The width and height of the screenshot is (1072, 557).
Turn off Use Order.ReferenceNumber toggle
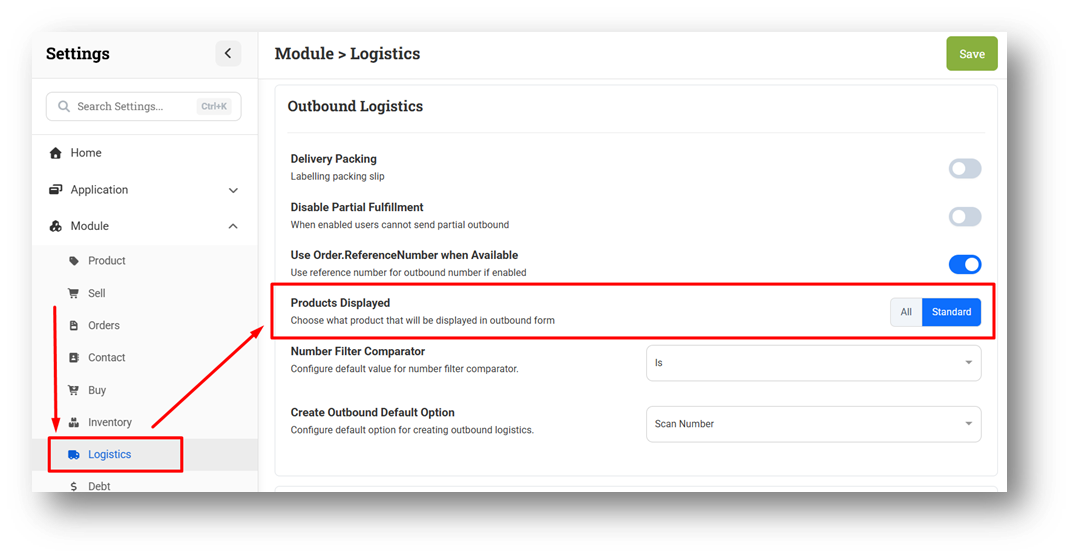tap(964, 264)
